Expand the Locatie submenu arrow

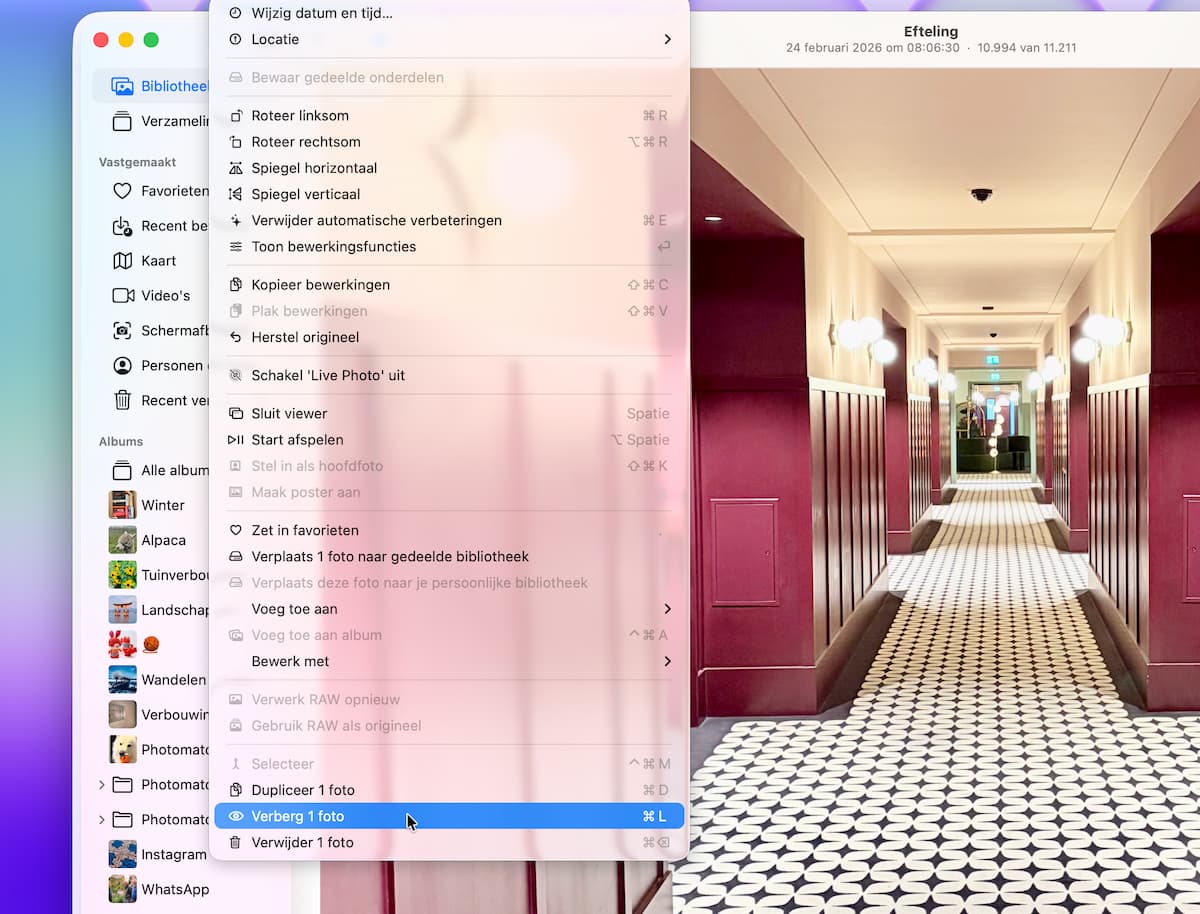click(x=667, y=40)
